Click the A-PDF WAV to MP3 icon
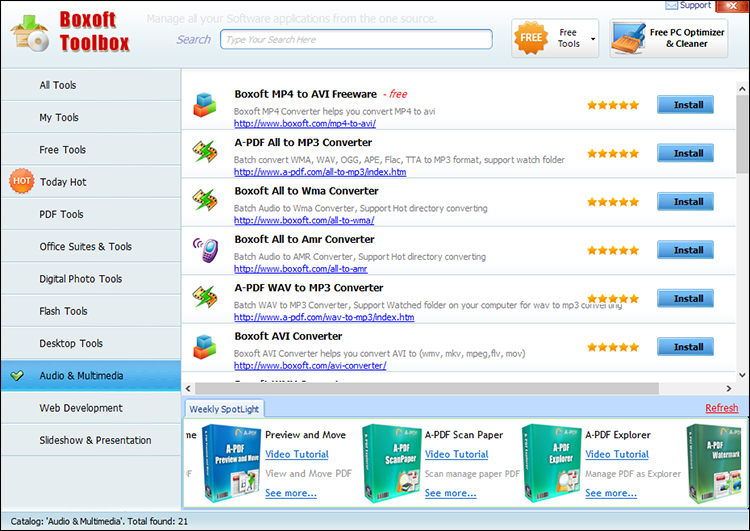Image resolution: width=750 pixels, height=531 pixels. click(205, 297)
